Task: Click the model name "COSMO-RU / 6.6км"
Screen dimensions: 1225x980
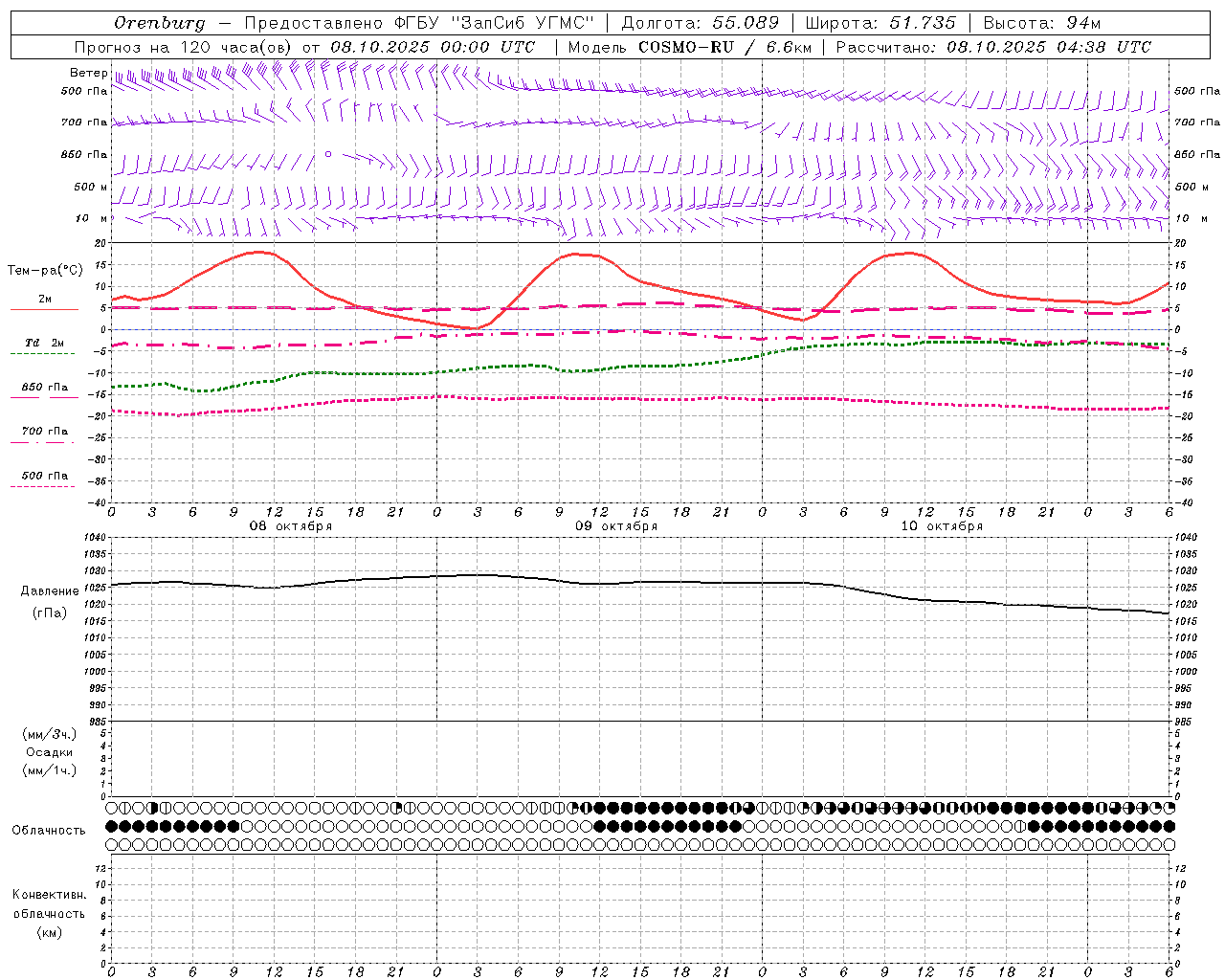Action: pos(724,47)
